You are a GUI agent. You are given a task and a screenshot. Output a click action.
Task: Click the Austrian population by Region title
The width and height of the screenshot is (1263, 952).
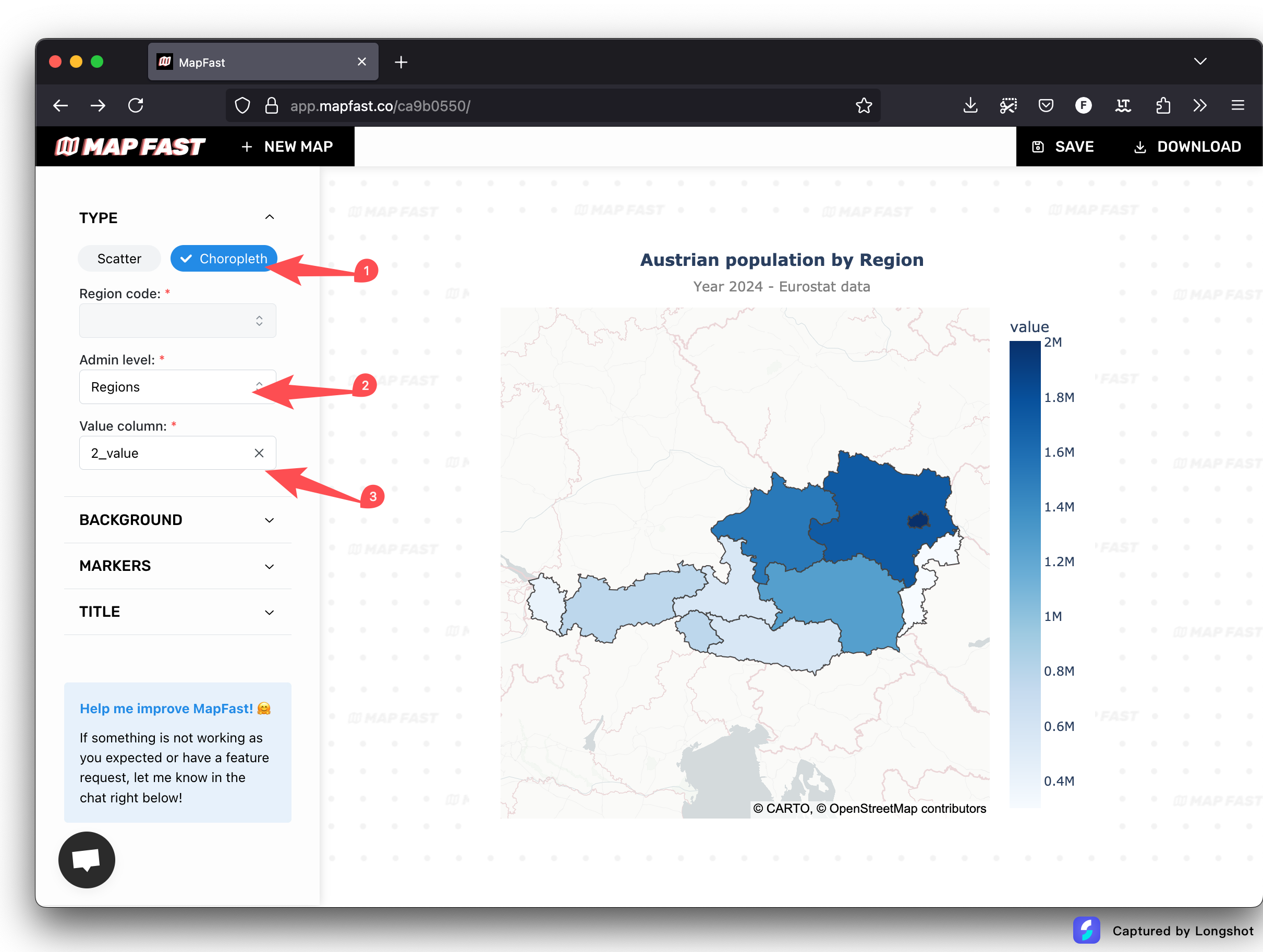click(782, 260)
